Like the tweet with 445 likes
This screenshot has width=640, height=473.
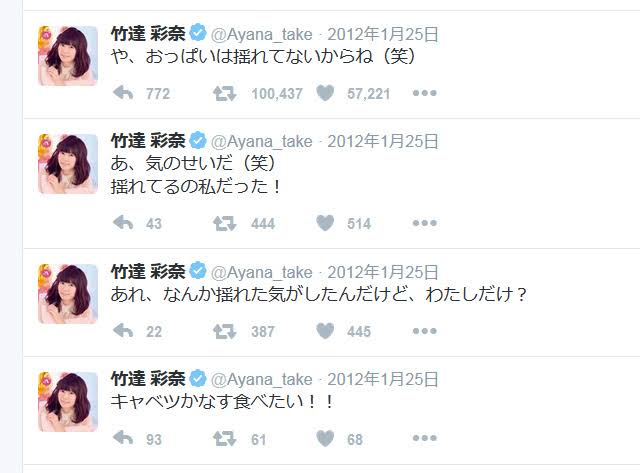tap(325, 331)
